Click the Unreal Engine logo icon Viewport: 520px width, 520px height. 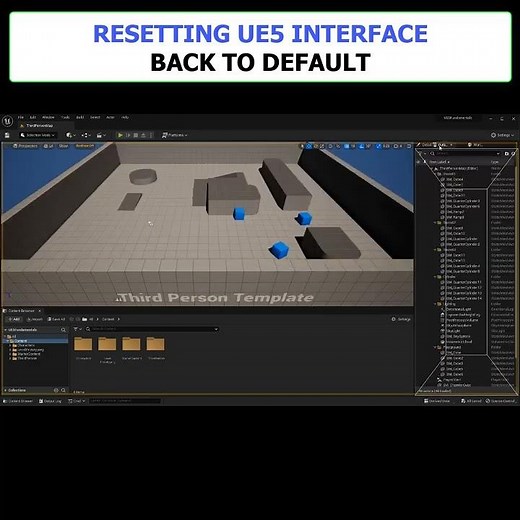(7, 121)
